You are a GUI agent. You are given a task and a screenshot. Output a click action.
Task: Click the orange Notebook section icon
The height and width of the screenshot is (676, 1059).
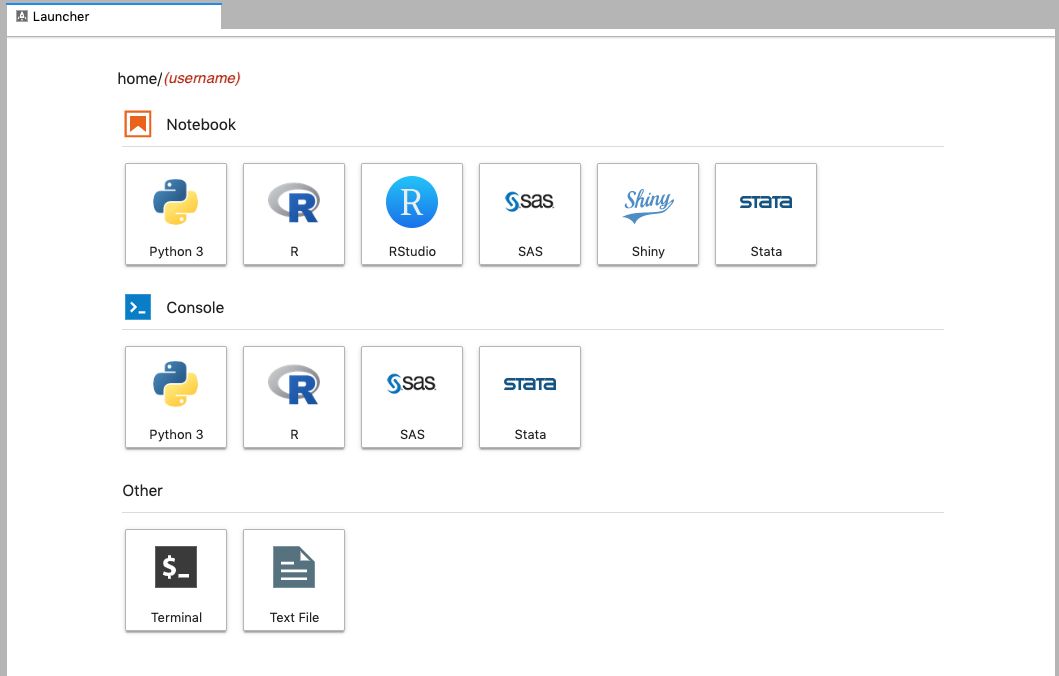(x=138, y=124)
